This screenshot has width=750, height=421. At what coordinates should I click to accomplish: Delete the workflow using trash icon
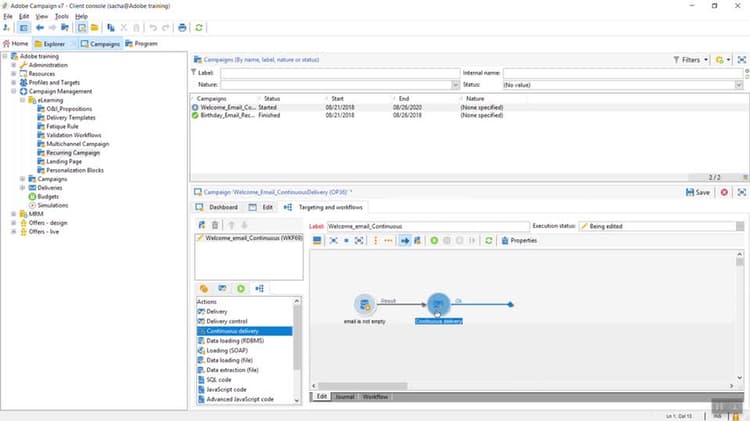coord(215,225)
